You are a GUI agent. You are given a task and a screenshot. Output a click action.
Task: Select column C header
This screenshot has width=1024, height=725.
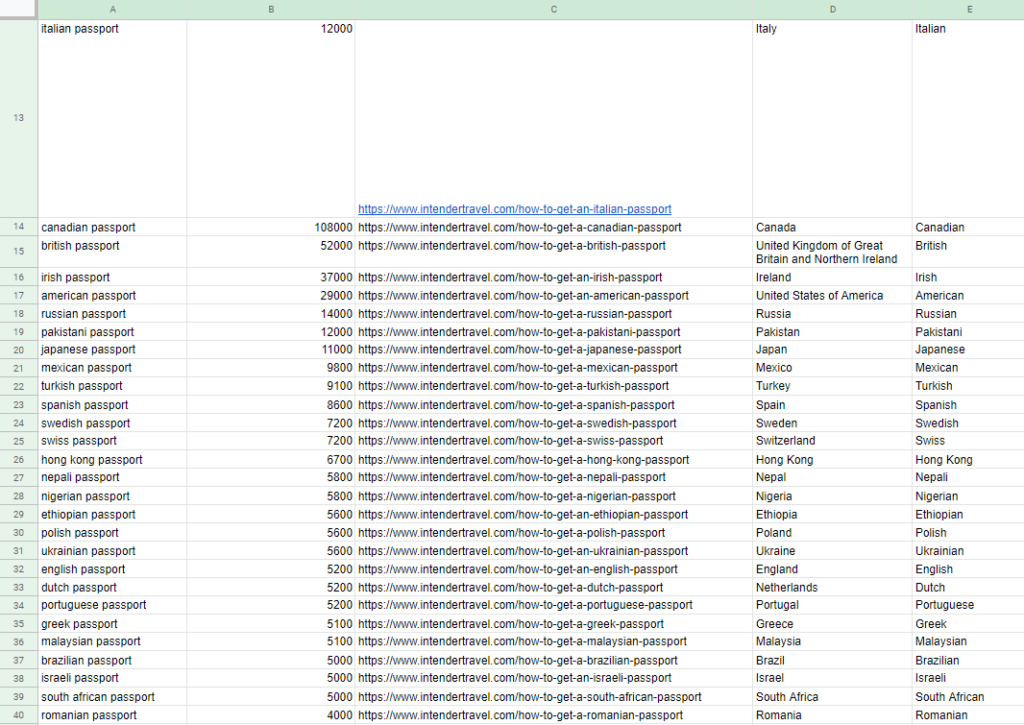554,9
